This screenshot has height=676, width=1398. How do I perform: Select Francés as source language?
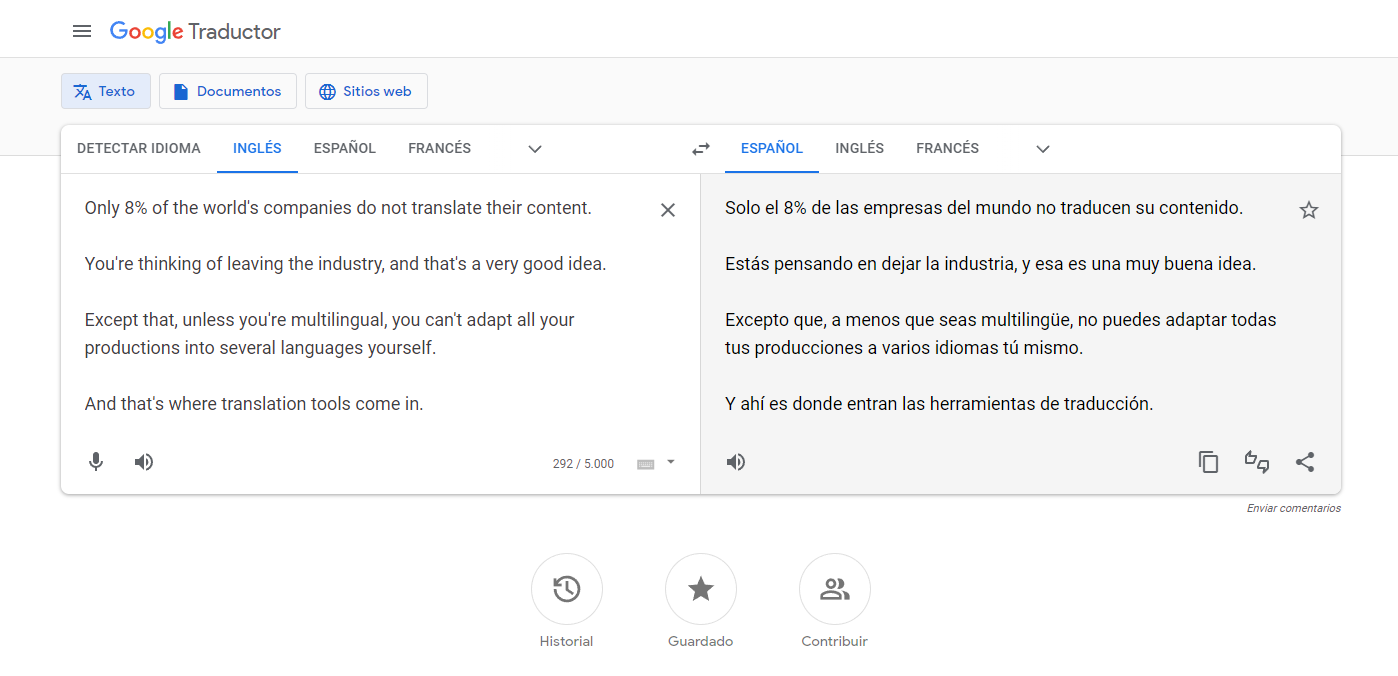click(x=439, y=148)
